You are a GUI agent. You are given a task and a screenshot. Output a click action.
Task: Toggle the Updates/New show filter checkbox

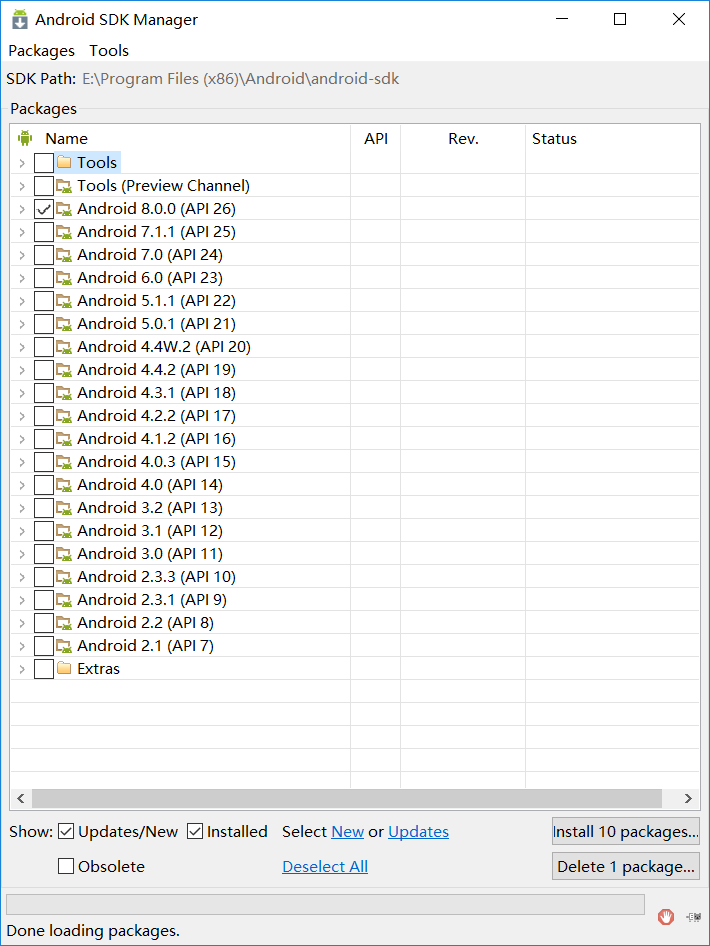pos(66,831)
